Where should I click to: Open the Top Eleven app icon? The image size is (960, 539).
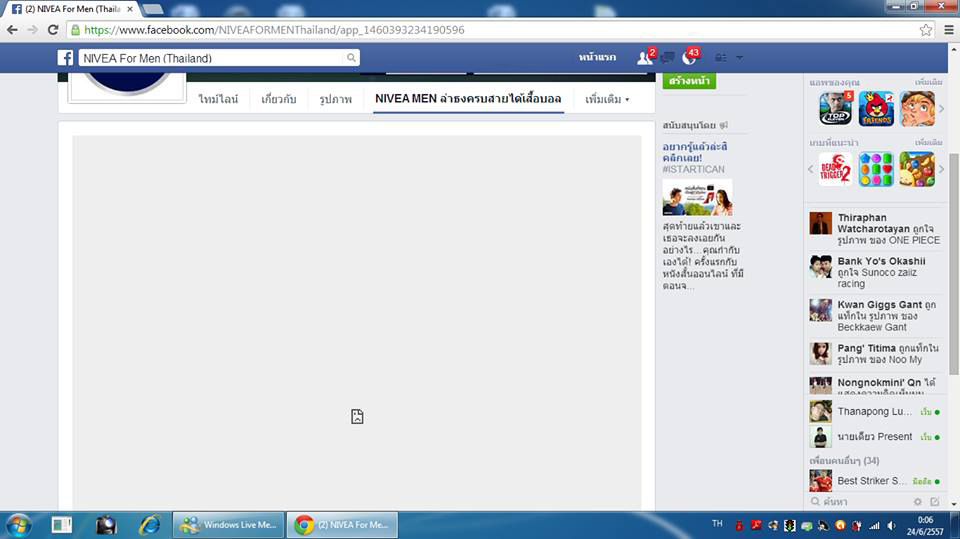(836, 108)
